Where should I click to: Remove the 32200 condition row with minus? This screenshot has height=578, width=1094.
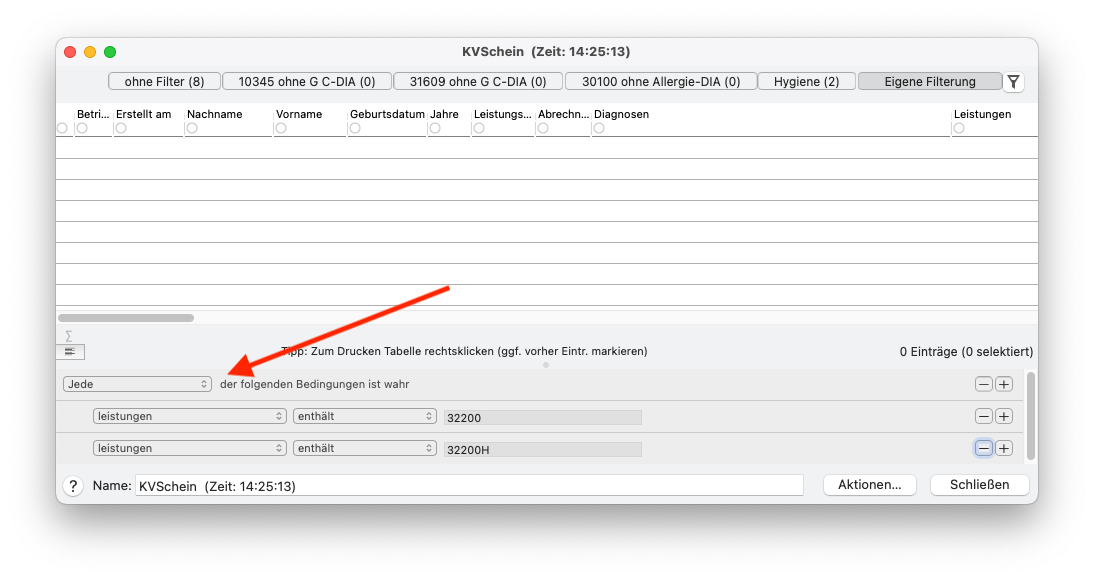click(984, 416)
